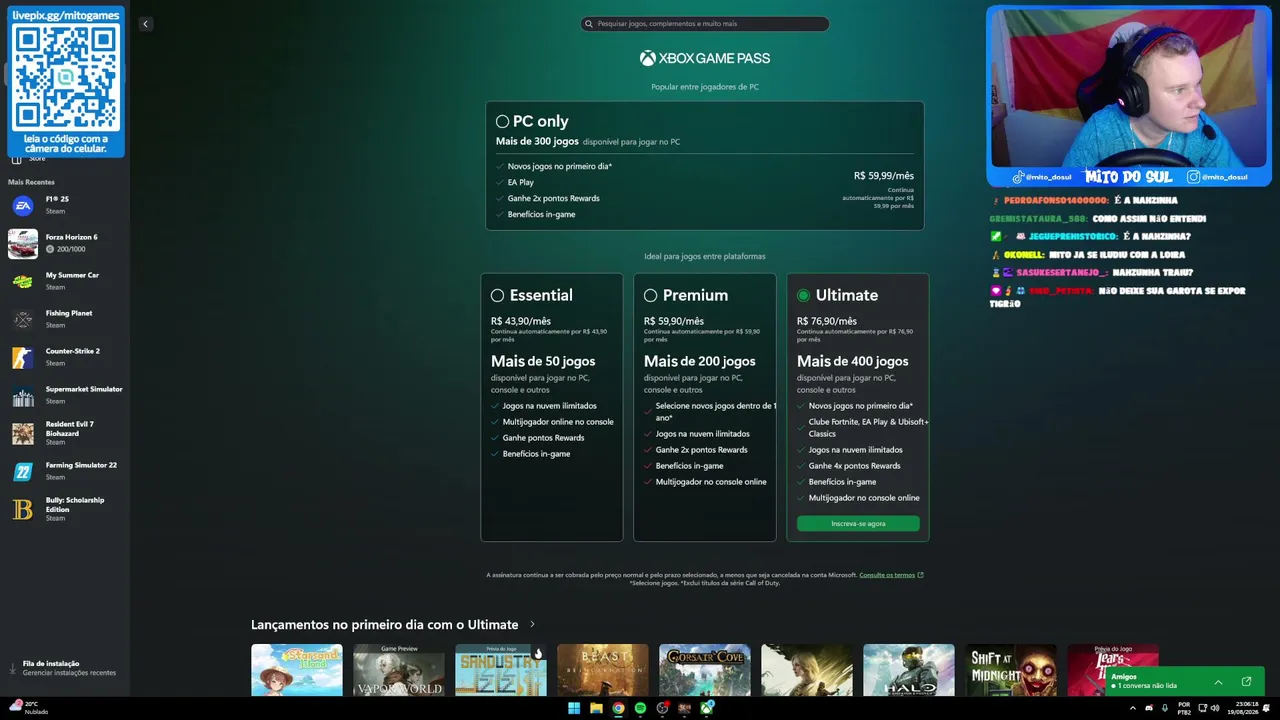This screenshot has width=1280, height=720.
Task: Click Multijogador online no console under Essential
Action: click(x=558, y=422)
